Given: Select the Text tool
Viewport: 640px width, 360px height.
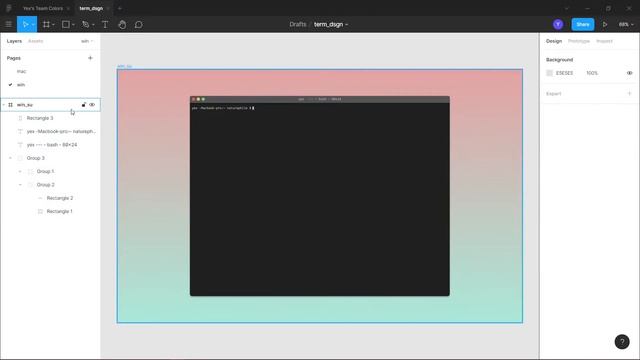Looking at the screenshot, I should [x=105, y=24].
